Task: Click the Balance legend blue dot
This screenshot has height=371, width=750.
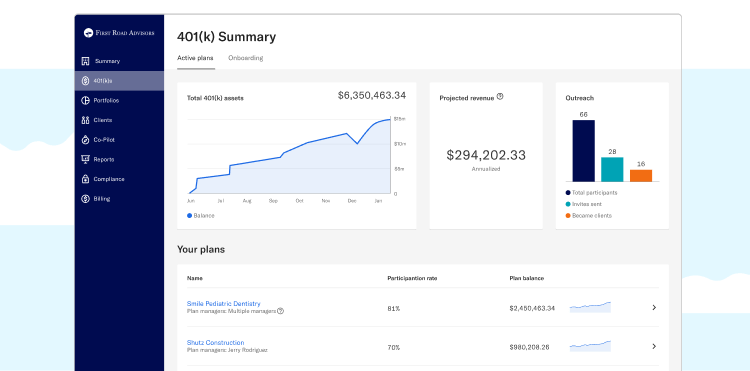Action: click(189, 216)
